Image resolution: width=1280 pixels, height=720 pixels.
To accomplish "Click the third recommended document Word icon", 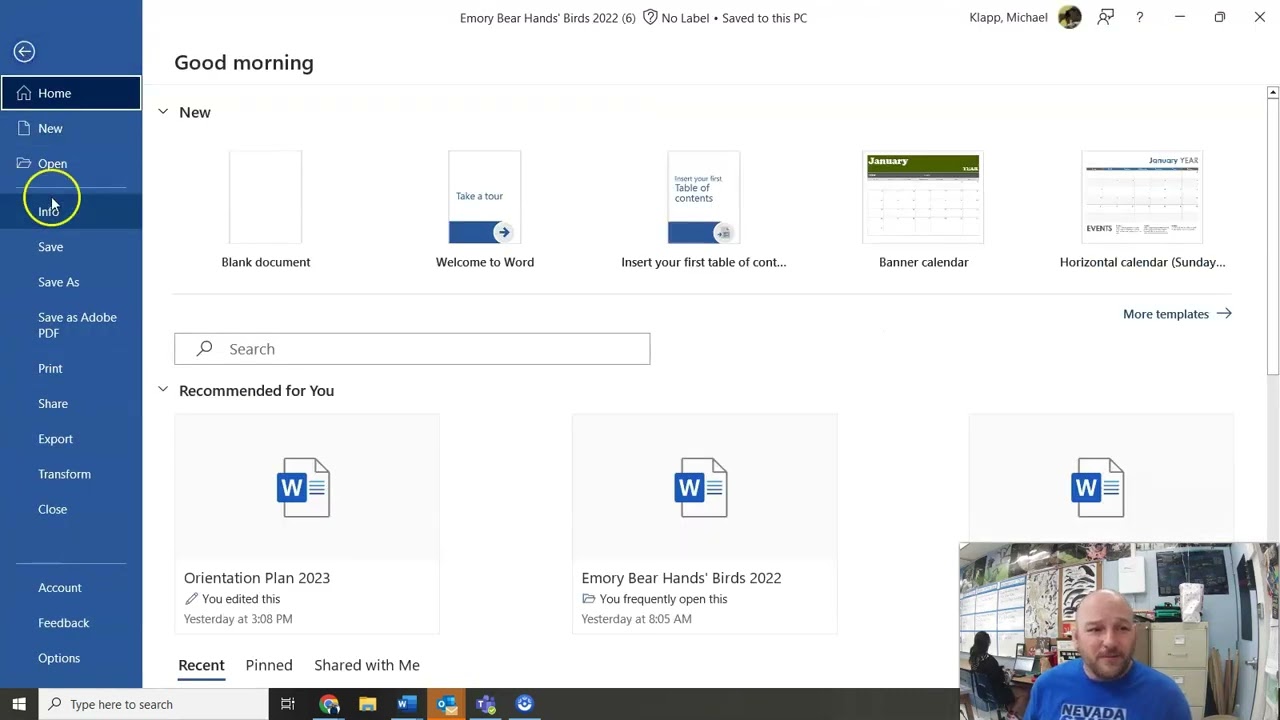I will coord(1098,487).
